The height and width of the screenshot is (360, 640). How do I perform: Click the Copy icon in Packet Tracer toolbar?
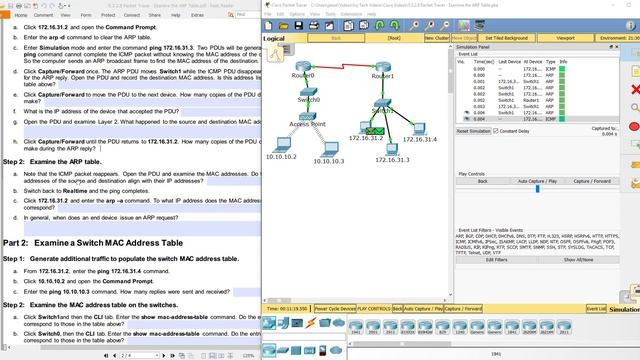coord(348,26)
